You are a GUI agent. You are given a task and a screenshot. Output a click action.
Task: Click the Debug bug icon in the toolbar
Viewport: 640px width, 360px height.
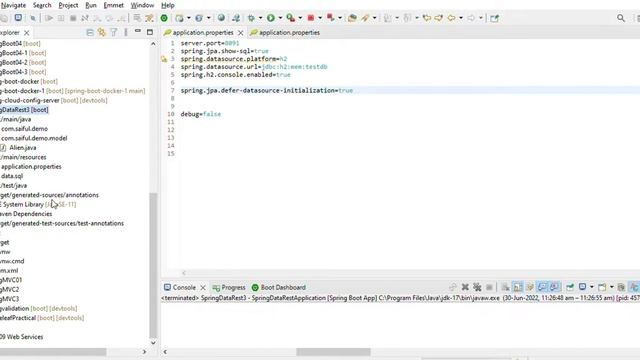tap(251, 18)
